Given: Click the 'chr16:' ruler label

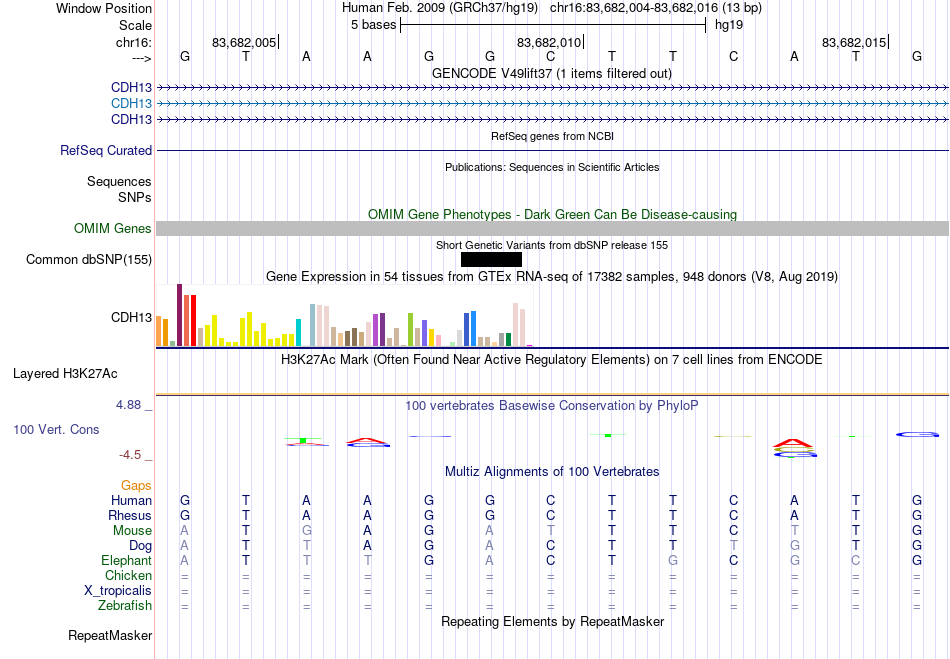Looking at the screenshot, I should pos(134,42).
